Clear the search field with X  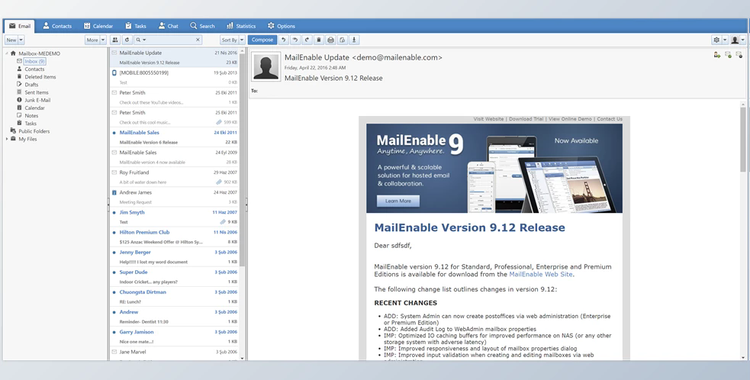[198, 40]
